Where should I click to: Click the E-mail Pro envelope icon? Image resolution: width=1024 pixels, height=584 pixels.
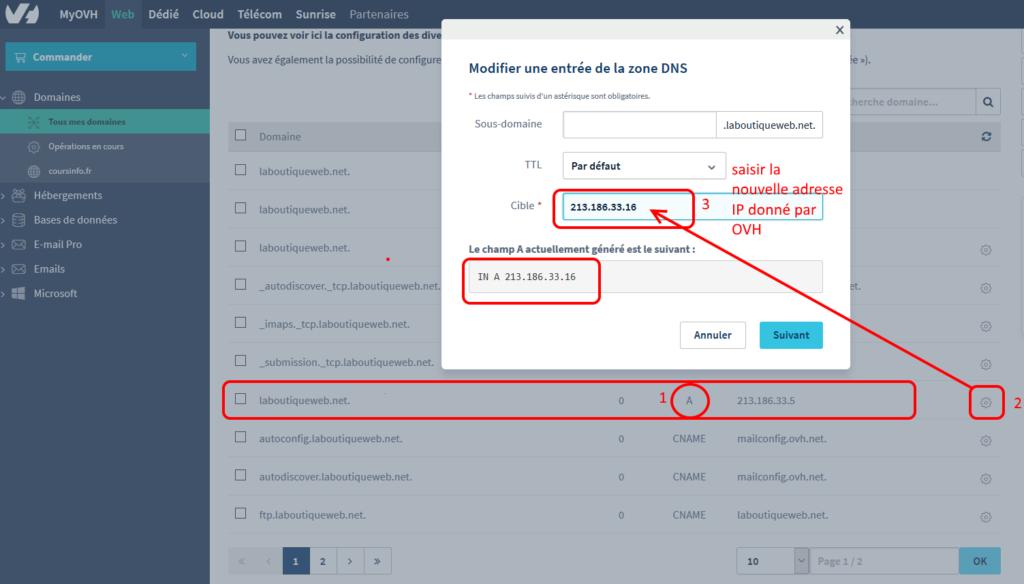(x=18, y=244)
